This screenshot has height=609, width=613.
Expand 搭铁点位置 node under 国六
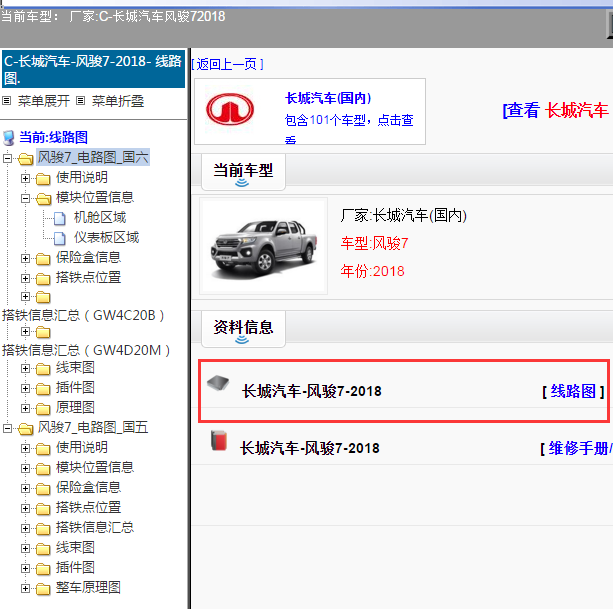coord(25,278)
